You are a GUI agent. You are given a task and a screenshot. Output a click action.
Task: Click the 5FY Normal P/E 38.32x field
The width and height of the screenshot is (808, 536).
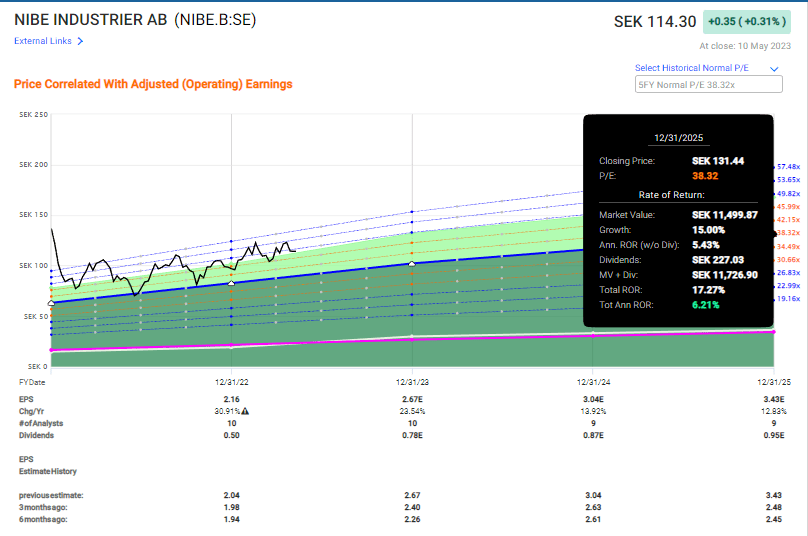(709, 85)
